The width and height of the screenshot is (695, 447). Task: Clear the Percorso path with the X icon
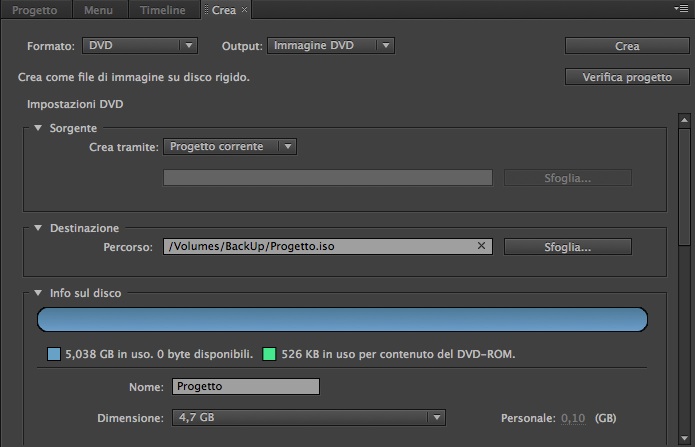481,246
